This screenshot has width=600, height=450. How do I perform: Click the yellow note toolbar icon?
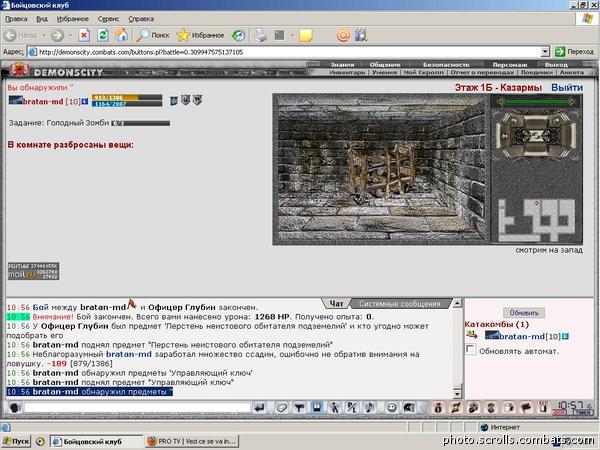pyautogui.click(x=306, y=36)
